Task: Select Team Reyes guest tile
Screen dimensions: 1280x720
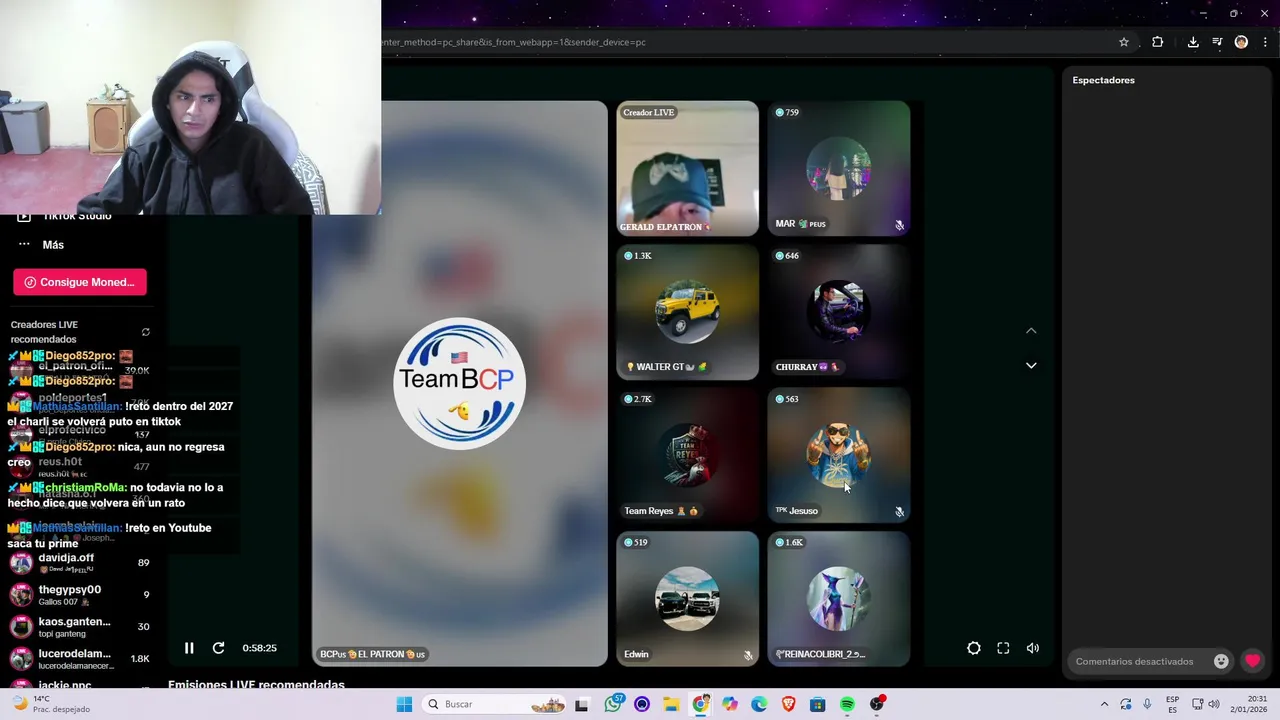Action: click(x=687, y=456)
